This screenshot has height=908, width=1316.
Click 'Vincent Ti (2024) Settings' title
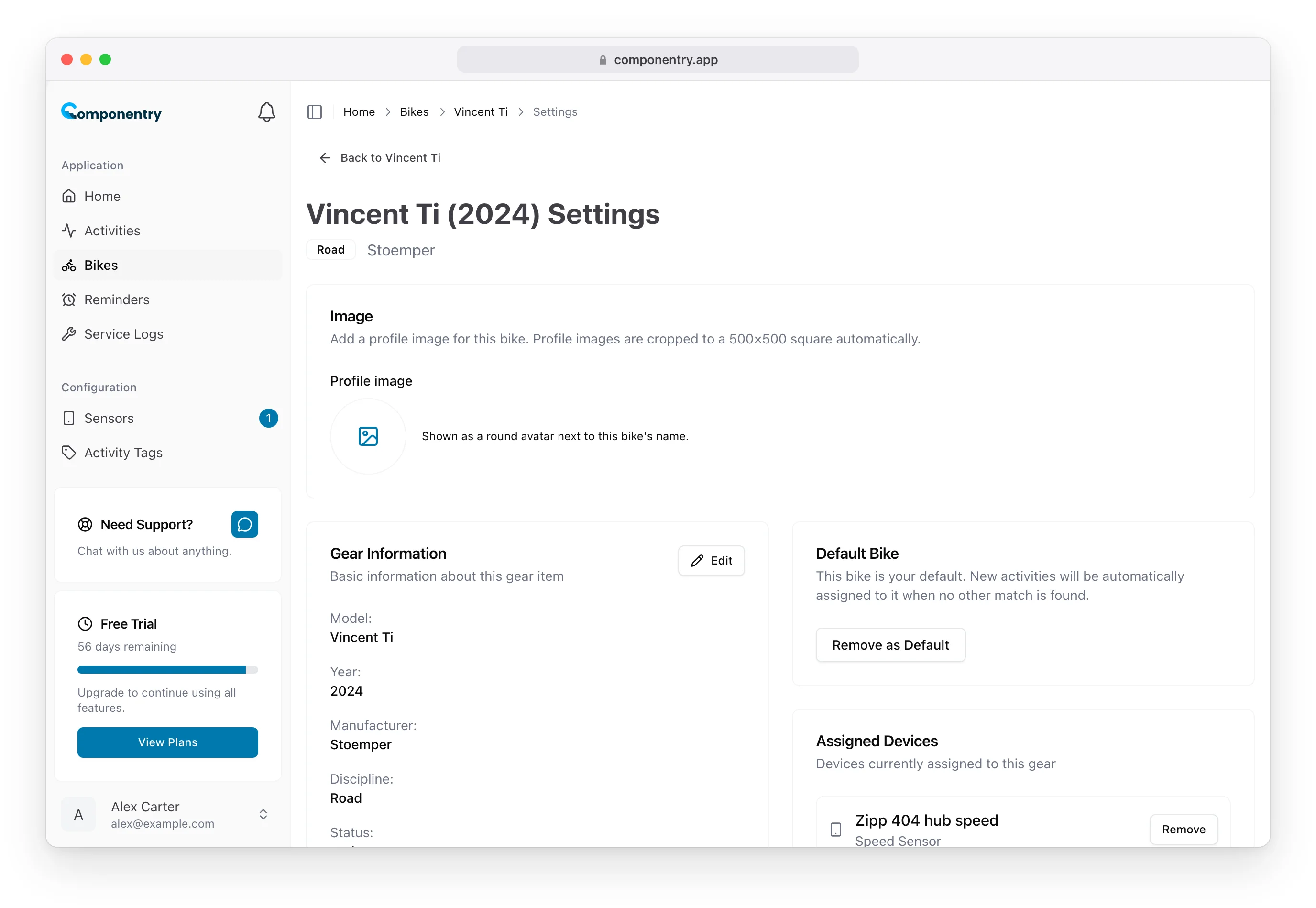(483, 214)
